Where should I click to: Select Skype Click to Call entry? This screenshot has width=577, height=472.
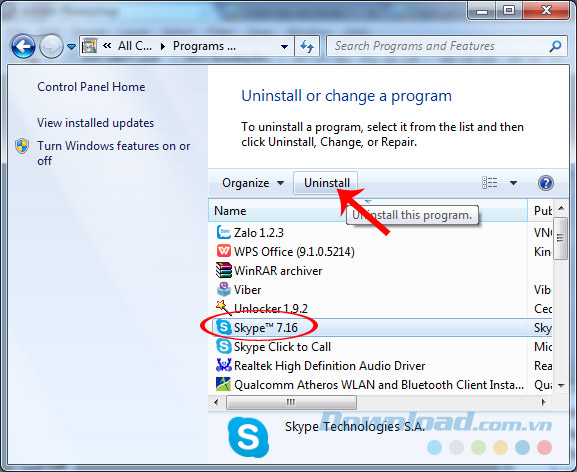(x=282, y=347)
